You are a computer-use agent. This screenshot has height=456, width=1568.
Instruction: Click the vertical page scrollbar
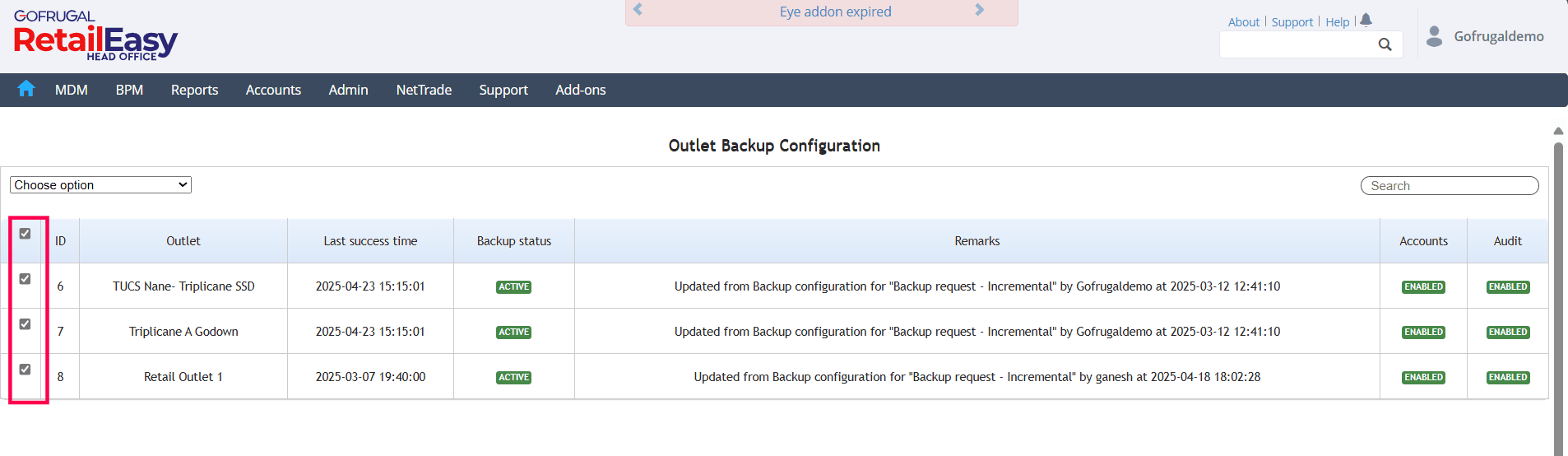click(1558, 296)
